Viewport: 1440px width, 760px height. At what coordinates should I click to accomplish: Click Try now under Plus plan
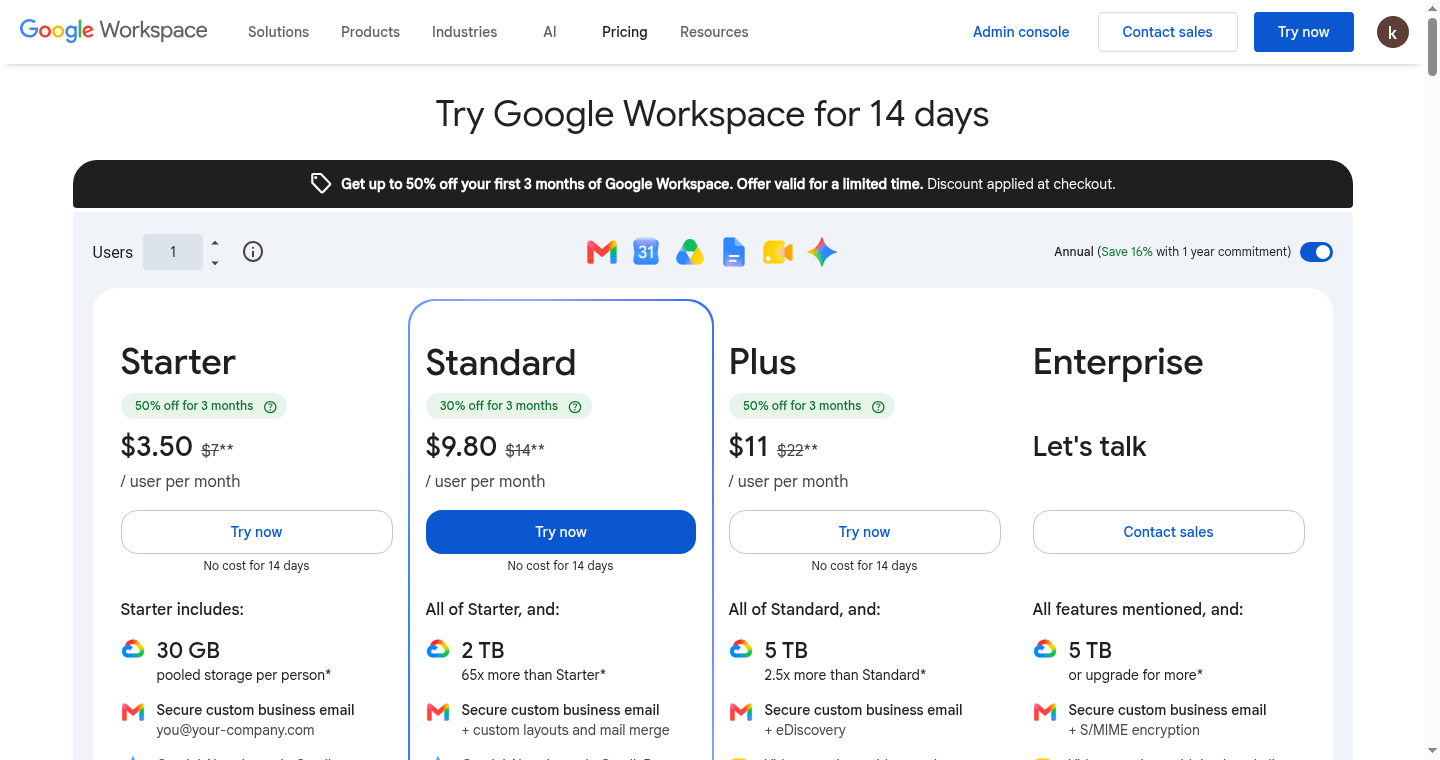click(x=865, y=532)
